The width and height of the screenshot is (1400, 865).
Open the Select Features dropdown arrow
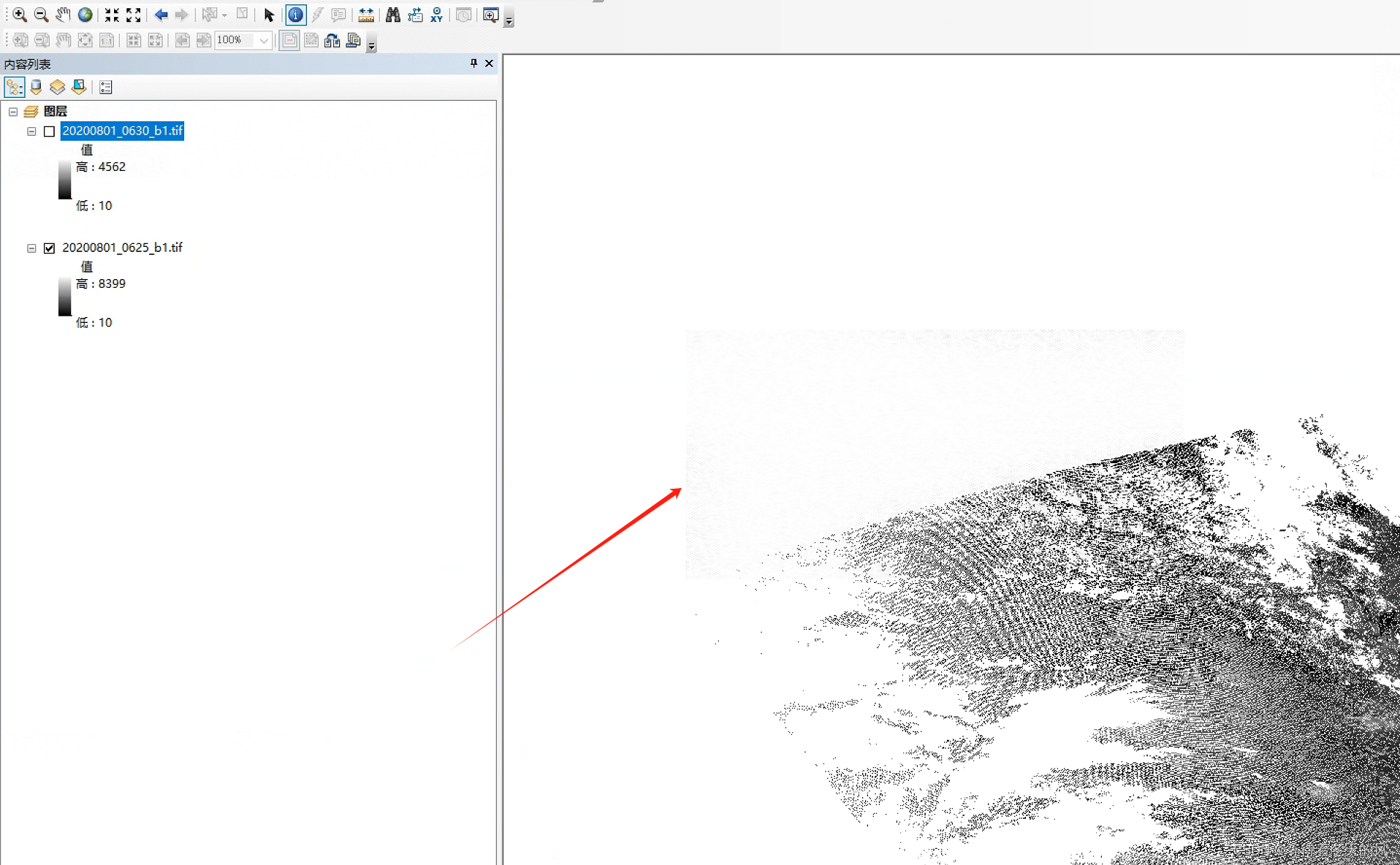pos(224,15)
